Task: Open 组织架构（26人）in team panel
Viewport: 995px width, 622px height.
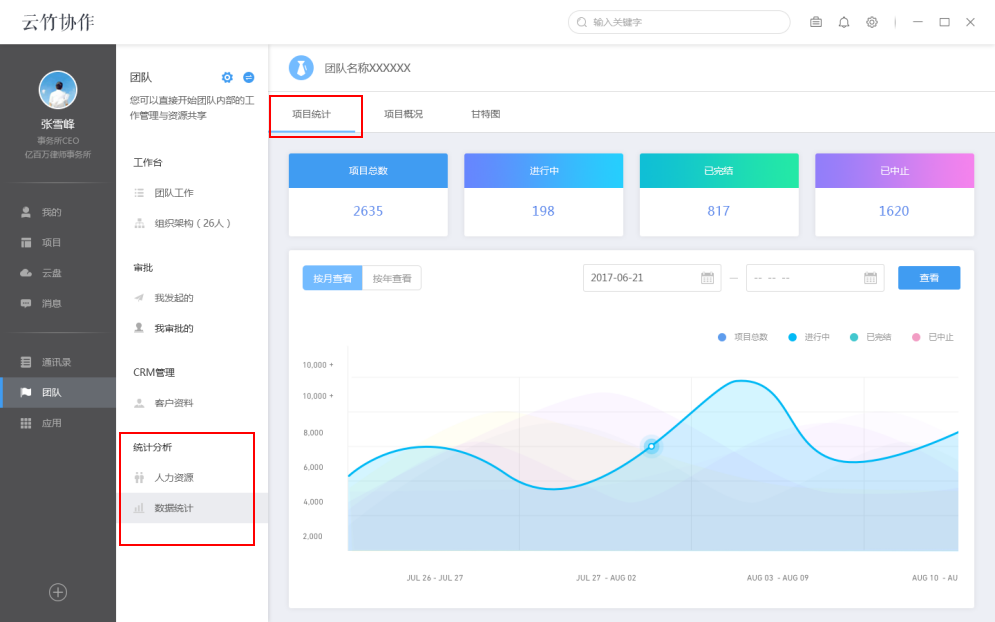Action: point(192,223)
